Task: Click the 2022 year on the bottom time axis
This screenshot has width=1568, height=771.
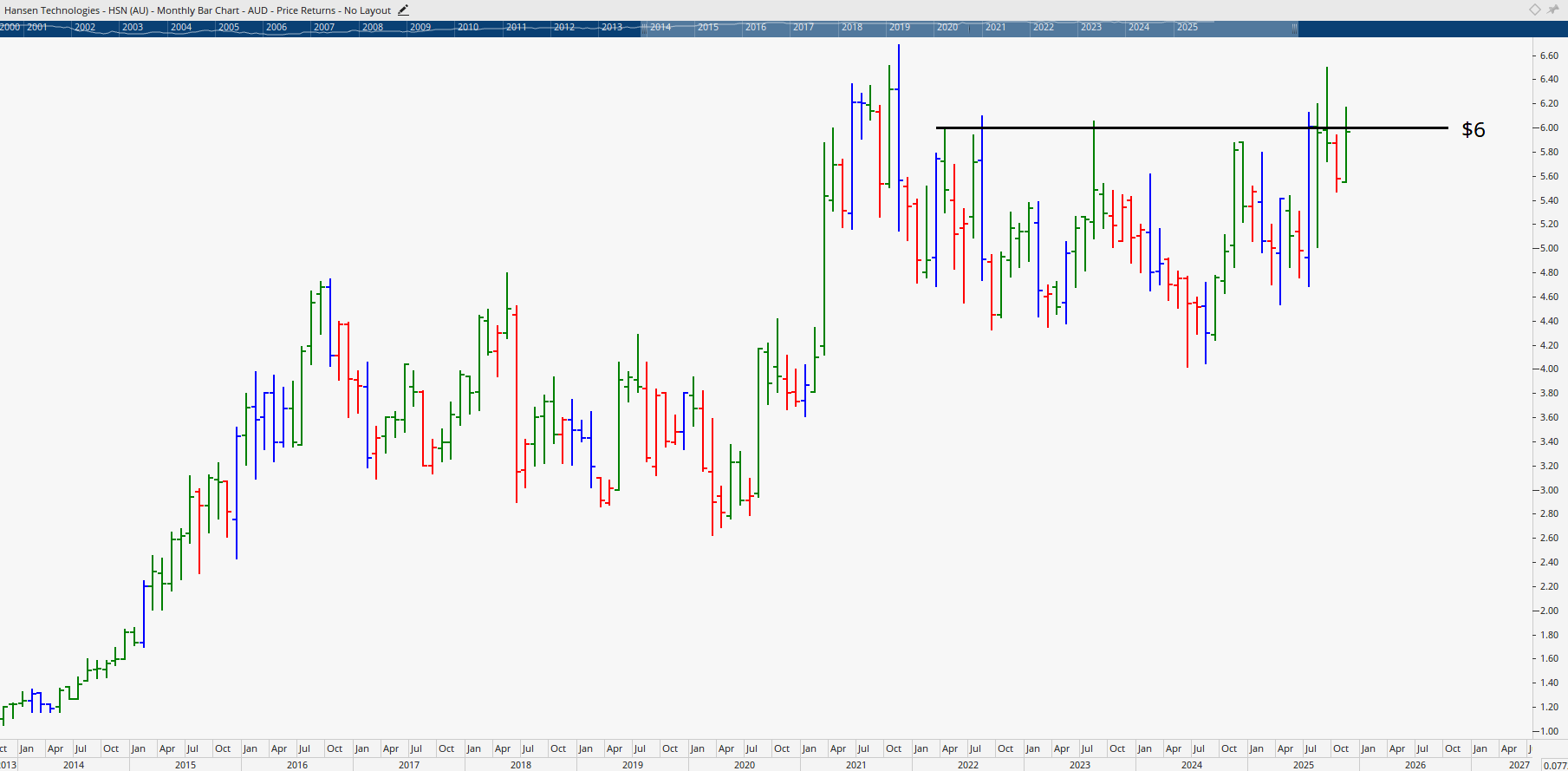Action: 968,765
